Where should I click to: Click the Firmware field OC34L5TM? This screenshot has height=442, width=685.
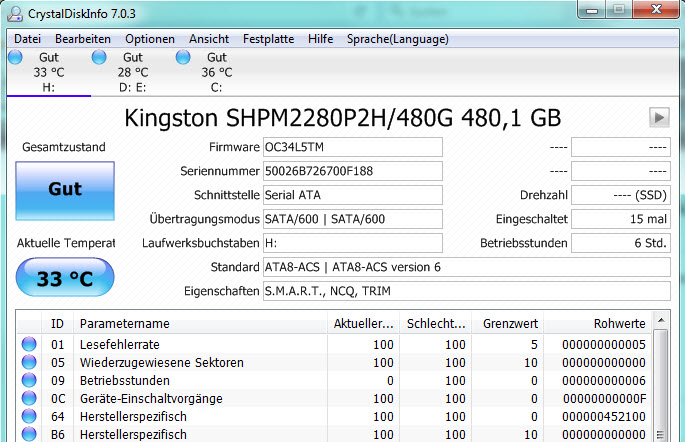(353, 147)
